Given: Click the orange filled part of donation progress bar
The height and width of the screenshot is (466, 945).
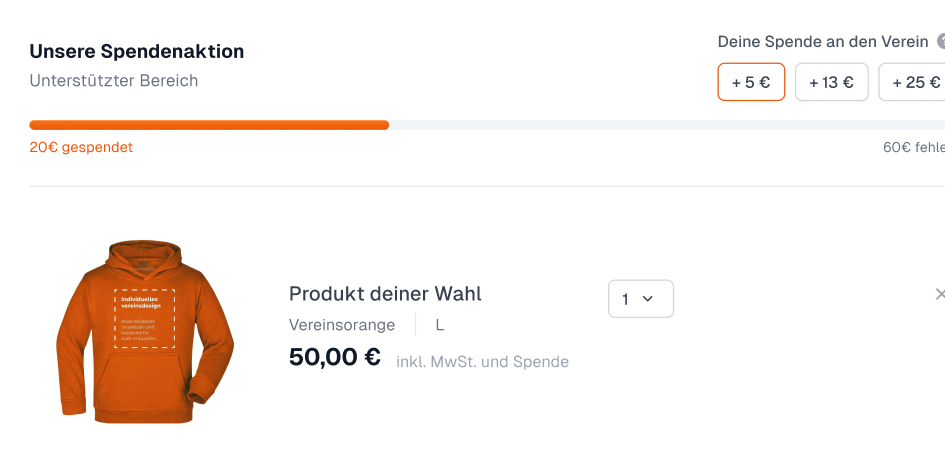Looking at the screenshot, I should (209, 125).
